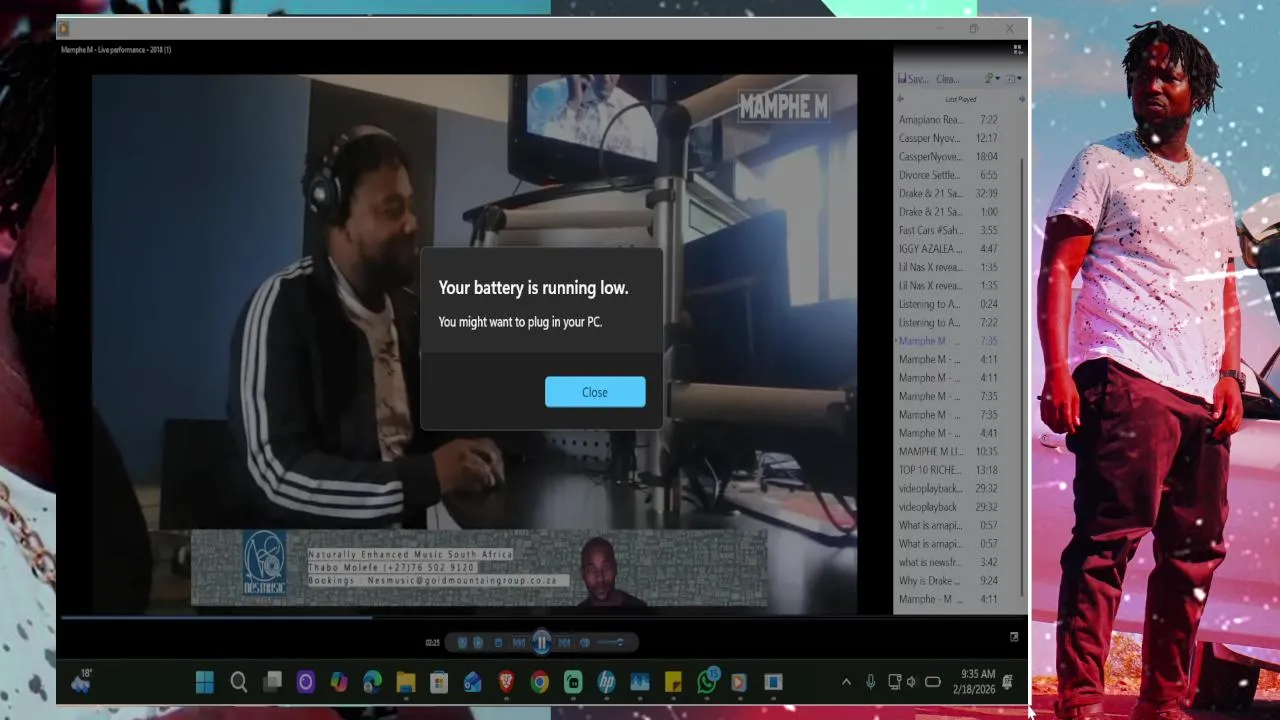Select 'Drake & 21 Sa...' 32:39 track

pyautogui.click(x=948, y=194)
